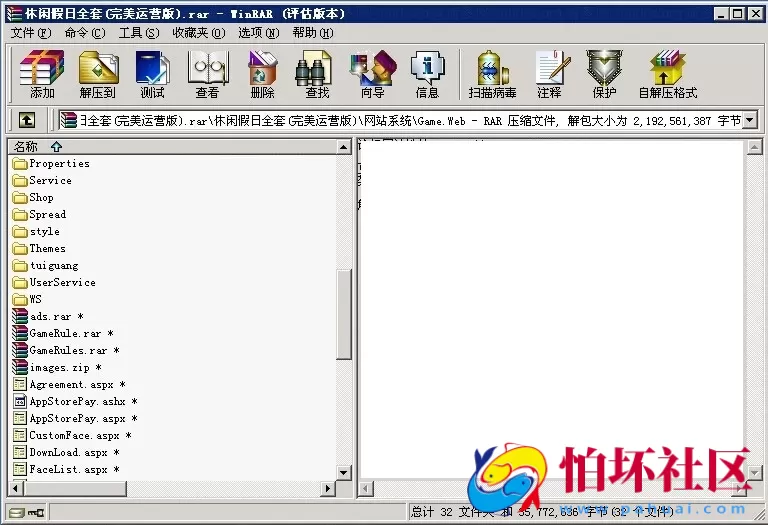Click 扫描病毒 (Virus scan) icon
Screen dimensions: 768x525
click(x=492, y=74)
